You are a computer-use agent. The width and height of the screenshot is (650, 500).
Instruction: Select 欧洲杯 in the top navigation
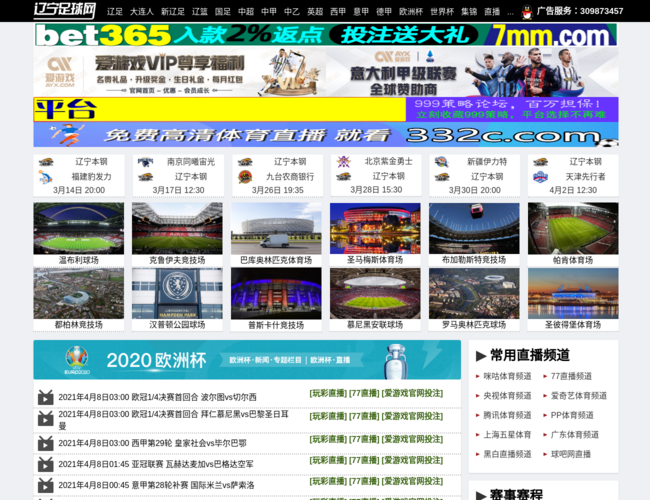coord(411,12)
